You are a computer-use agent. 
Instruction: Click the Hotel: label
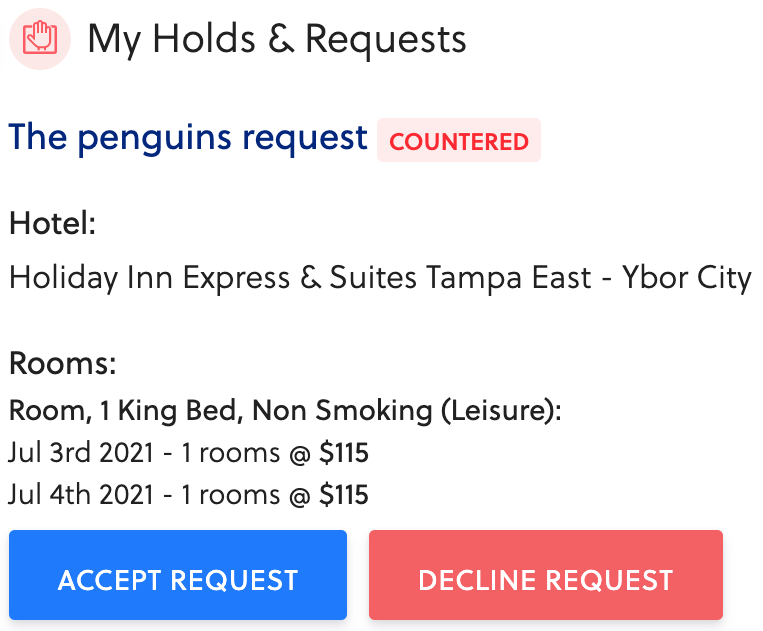click(52, 222)
